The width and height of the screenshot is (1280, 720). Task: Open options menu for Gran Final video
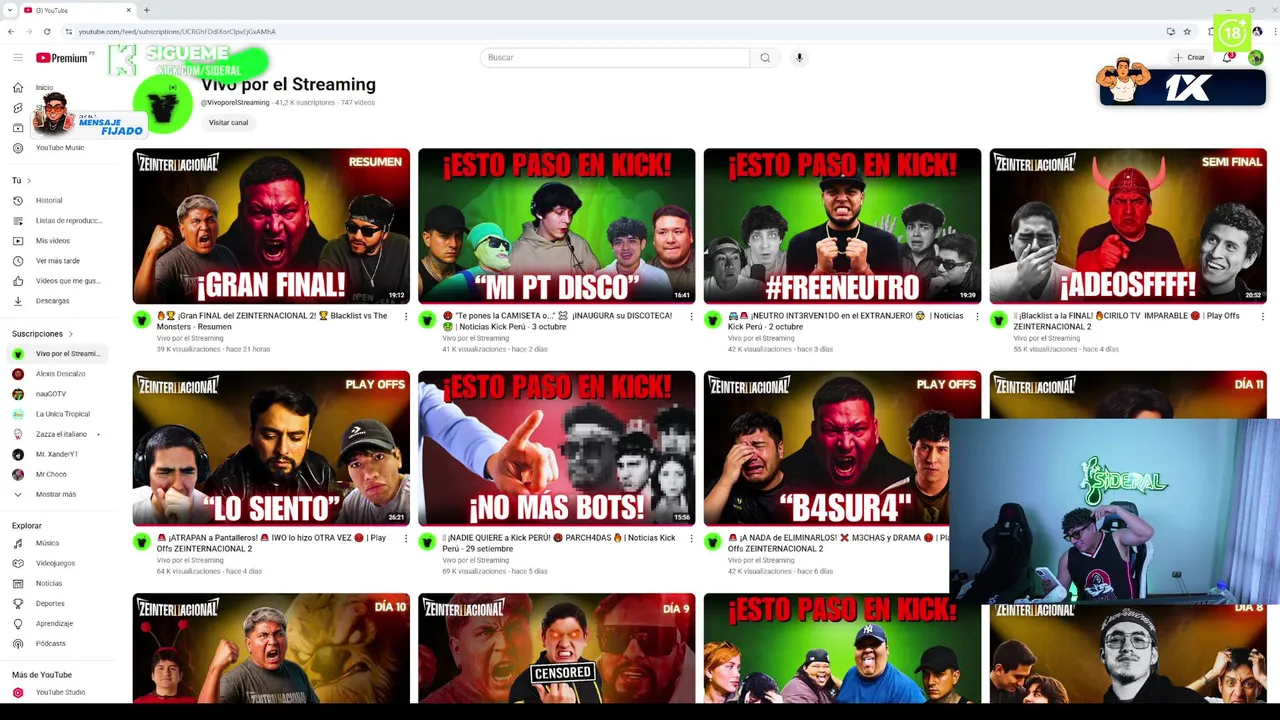click(x=405, y=316)
